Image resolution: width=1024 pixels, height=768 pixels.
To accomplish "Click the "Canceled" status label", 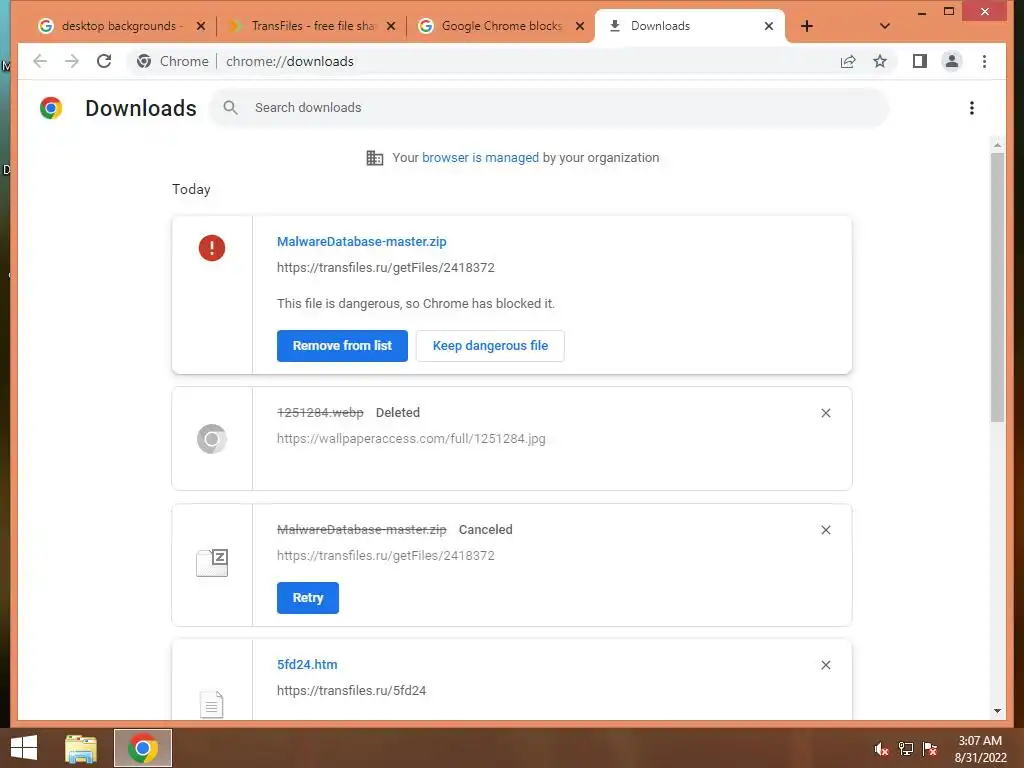I will point(485,530).
